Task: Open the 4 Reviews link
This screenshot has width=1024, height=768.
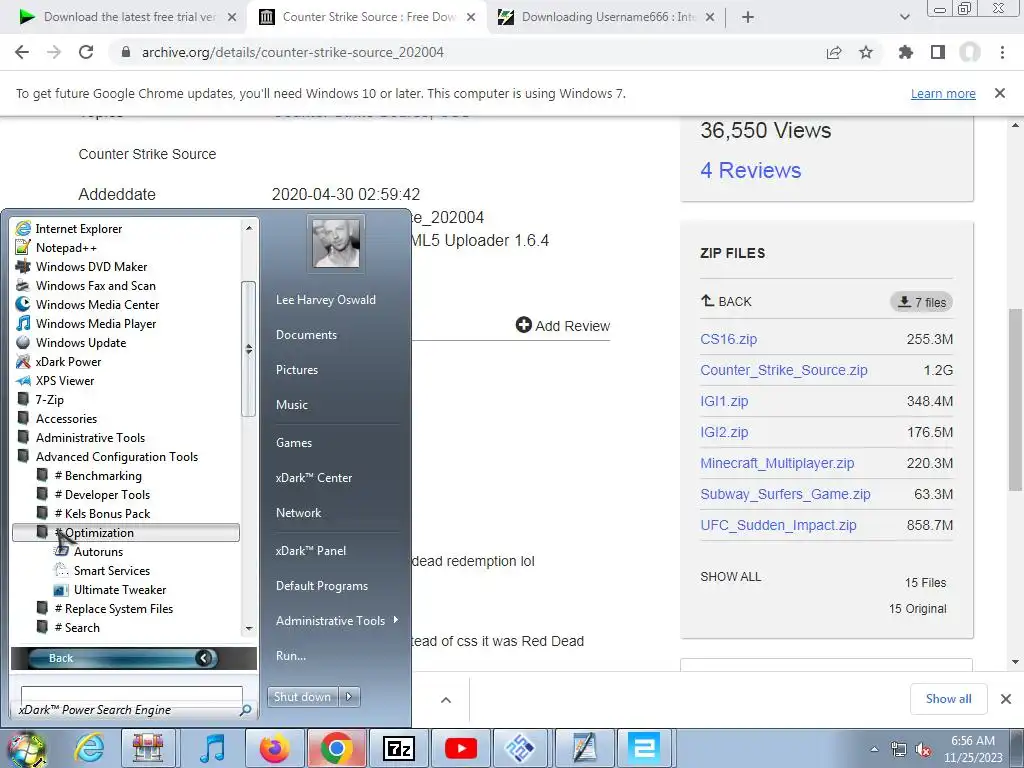Action: pos(750,170)
